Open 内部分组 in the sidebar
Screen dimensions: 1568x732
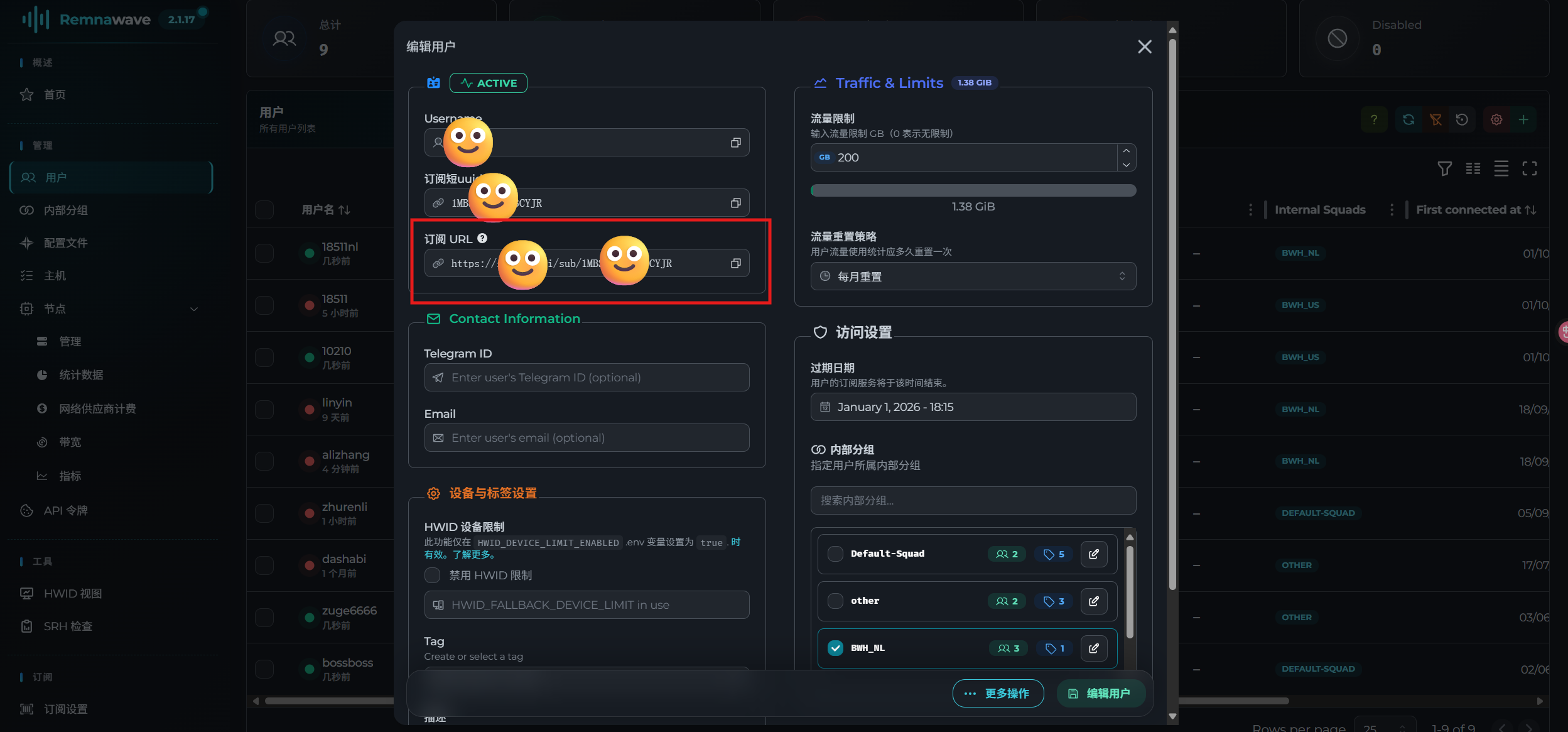[x=66, y=210]
